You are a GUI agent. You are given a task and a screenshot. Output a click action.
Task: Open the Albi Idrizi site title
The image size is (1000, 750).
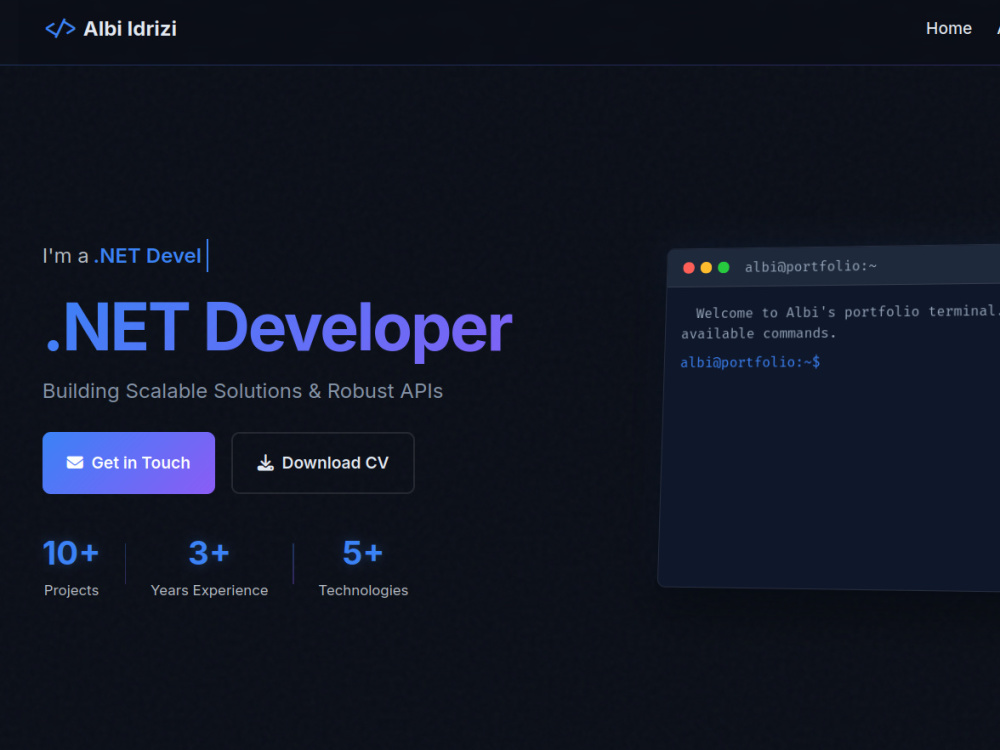[129, 29]
